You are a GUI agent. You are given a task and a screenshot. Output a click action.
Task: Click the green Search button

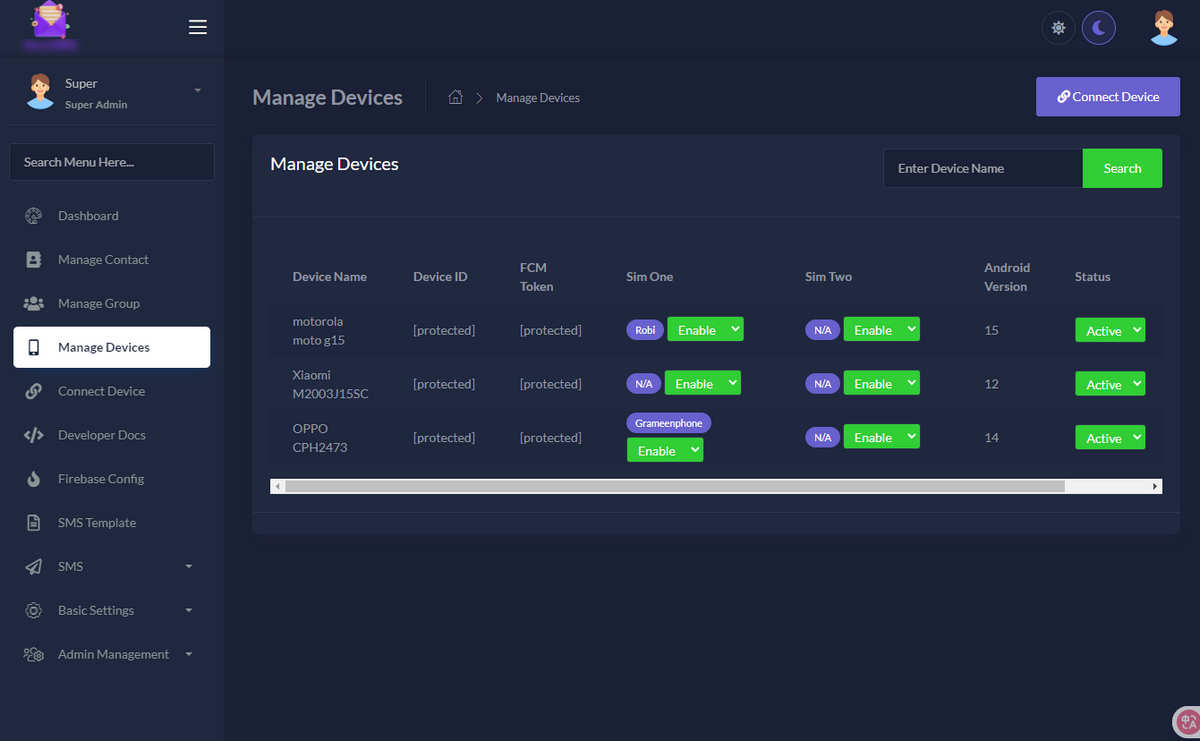[1122, 168]
